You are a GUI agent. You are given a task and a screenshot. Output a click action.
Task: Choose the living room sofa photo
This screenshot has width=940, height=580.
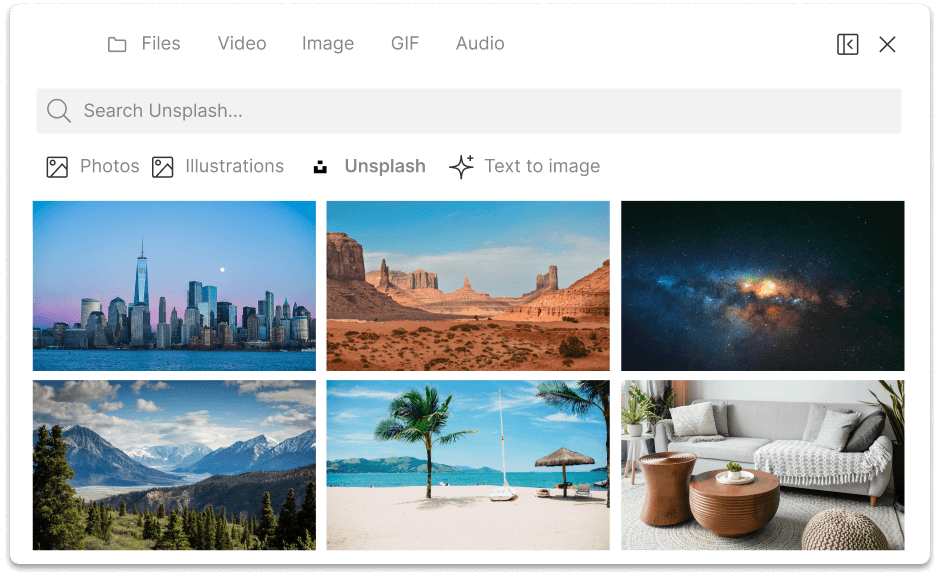coord(762,465)
